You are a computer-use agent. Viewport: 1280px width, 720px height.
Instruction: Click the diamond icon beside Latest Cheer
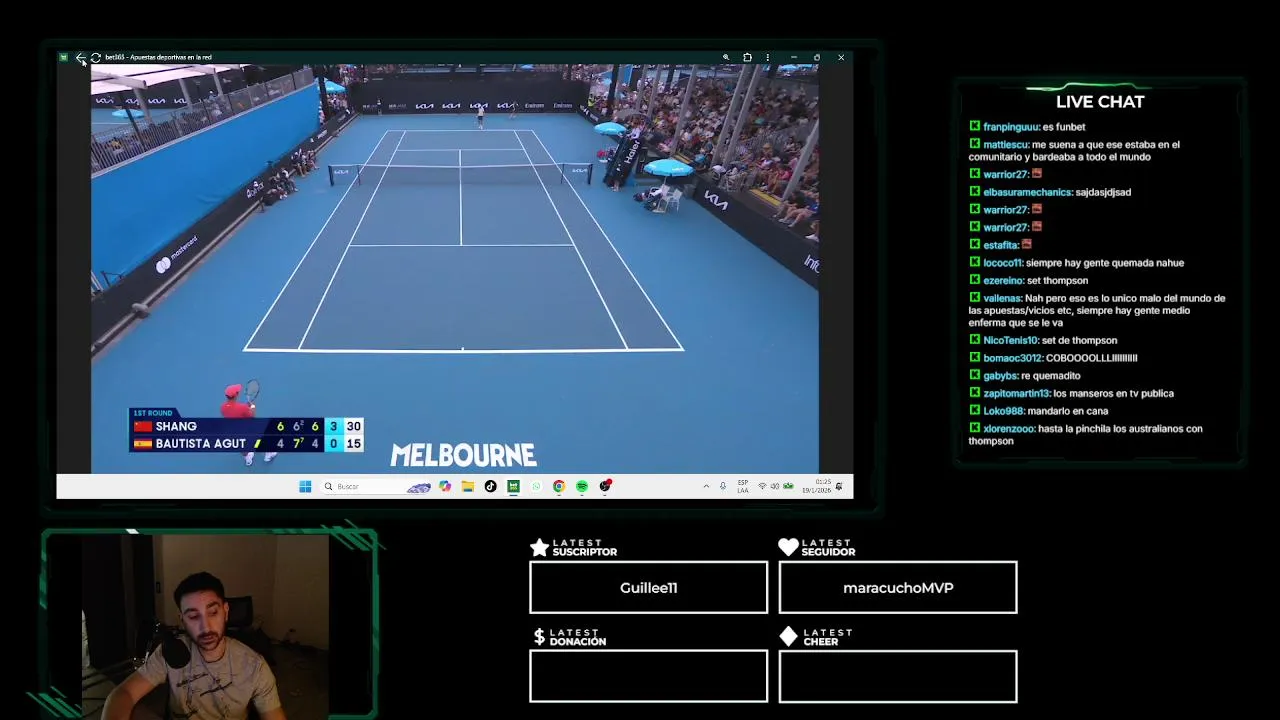pos(788,637)
